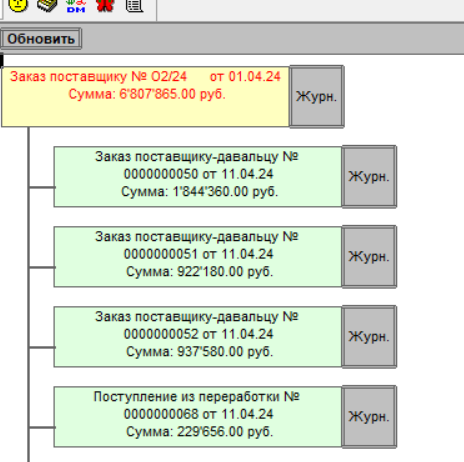This screenshot has width=464, height=462.
Task: Click the microchip toolbar icon
Action: click(47, 5)
